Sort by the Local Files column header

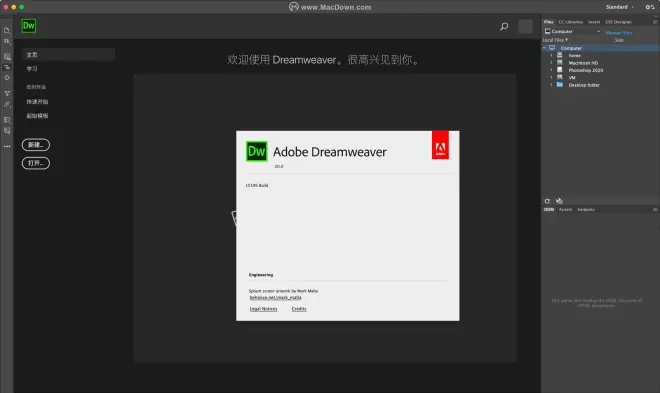coord(555,40)
